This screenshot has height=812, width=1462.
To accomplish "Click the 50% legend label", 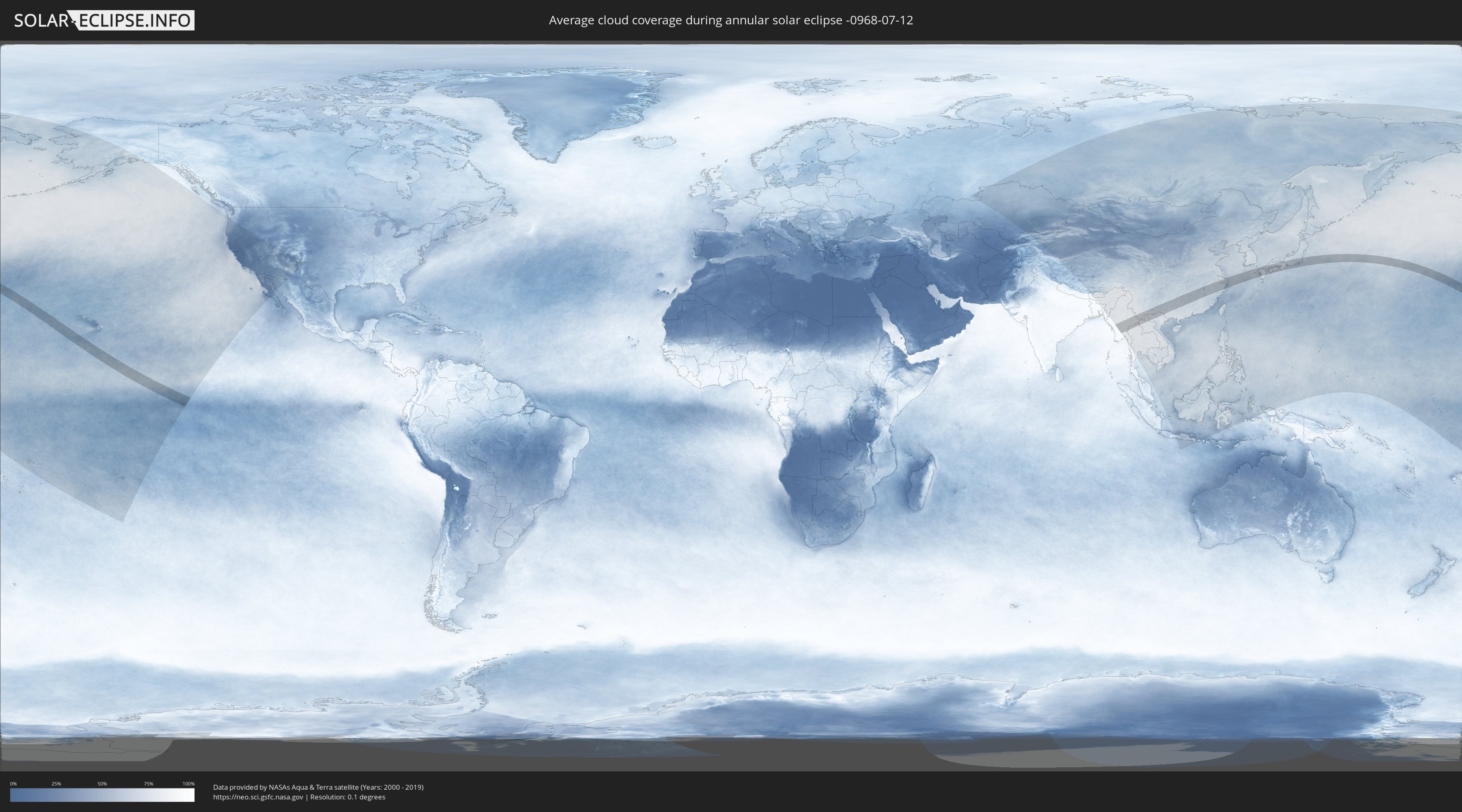I will (102, 784).
